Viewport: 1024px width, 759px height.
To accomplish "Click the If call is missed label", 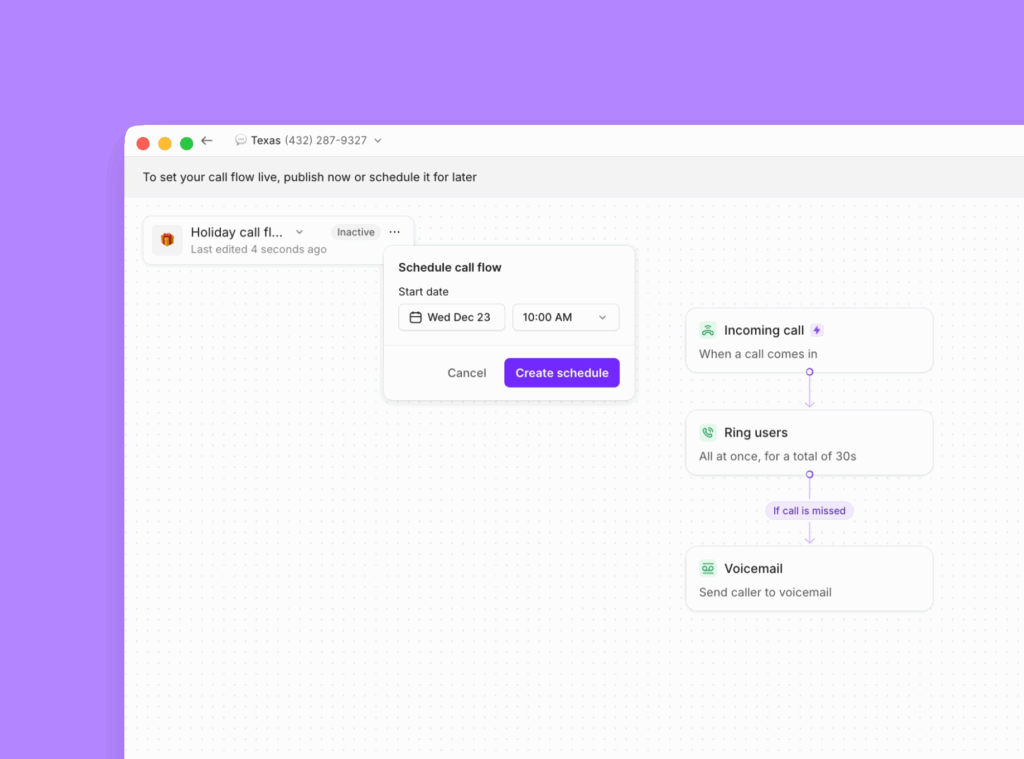I will (809, 510).
